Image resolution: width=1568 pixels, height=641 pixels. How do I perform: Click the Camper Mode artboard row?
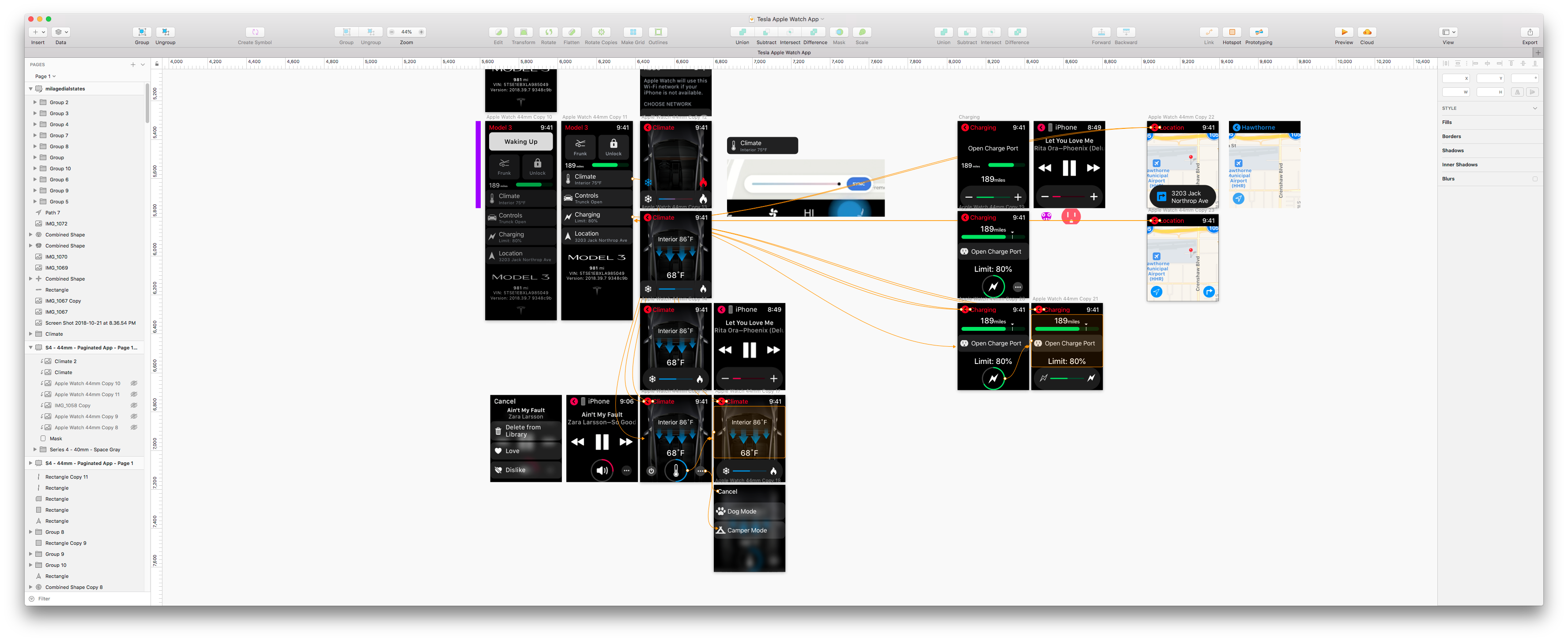coord(749,530)
